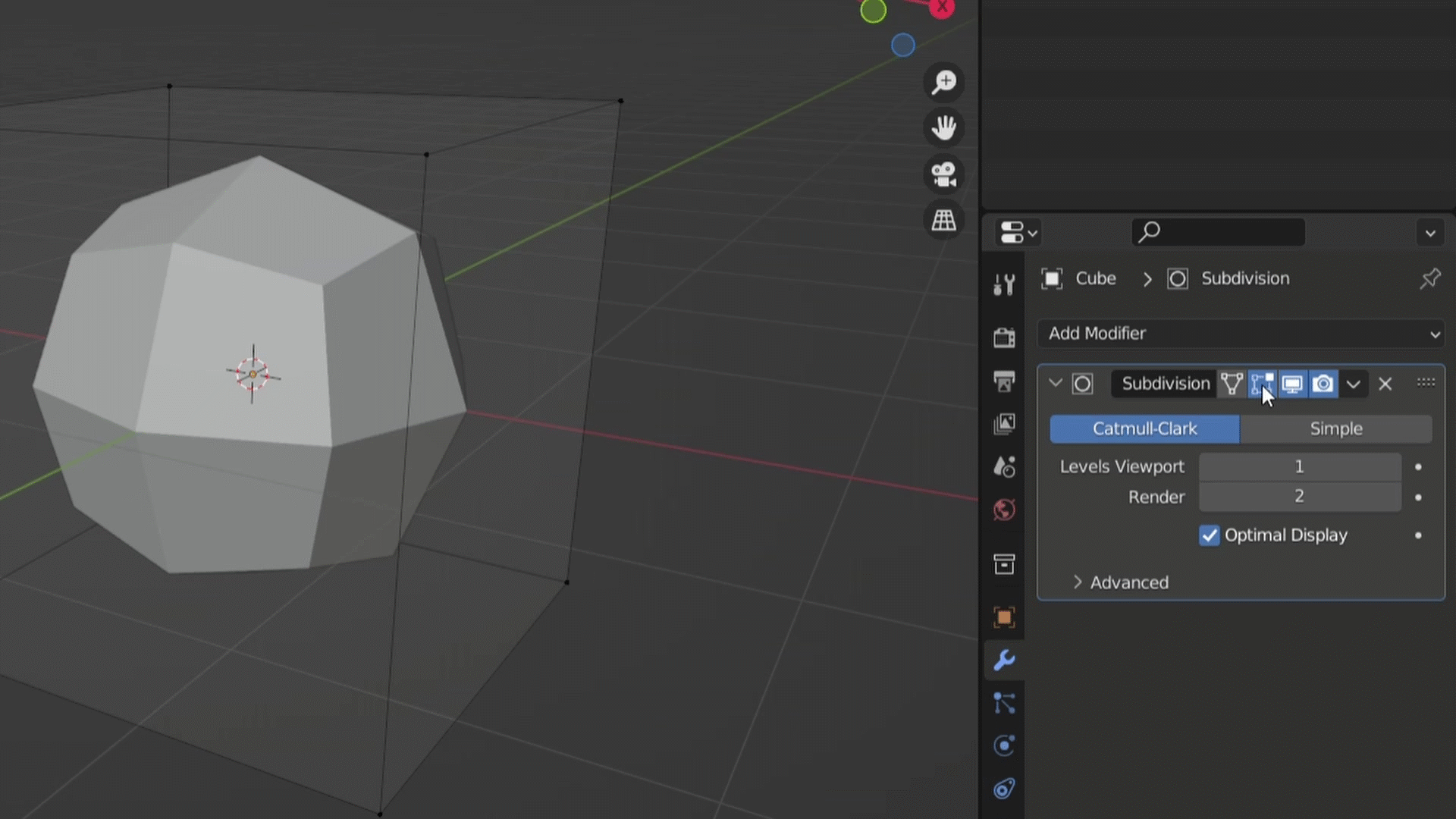
Task: Open the Physics properties tab
Action: [1004, 746]
